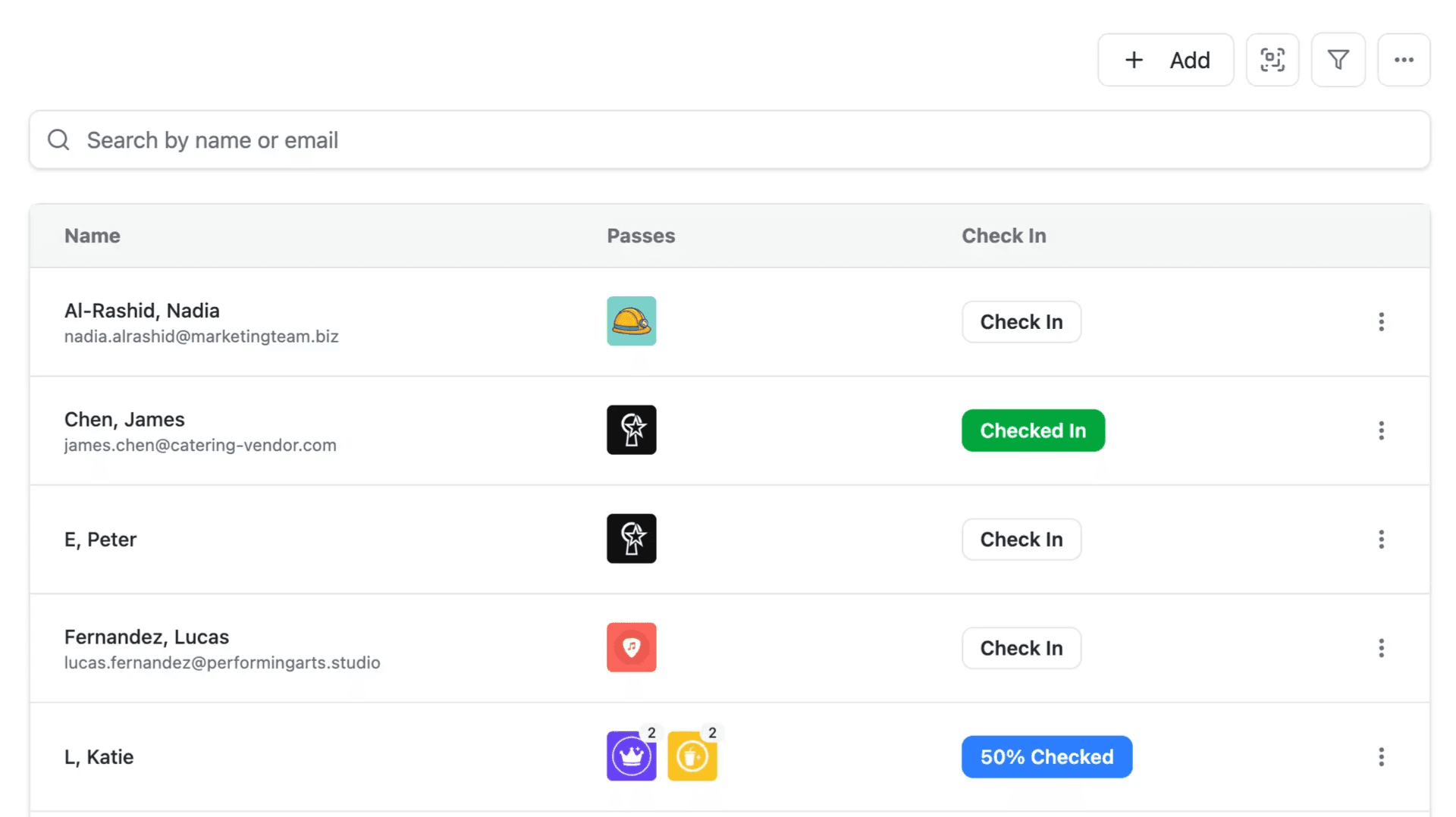This screenshot has width=1456, height=817.
Task: Open row options for Nadia Al-Rashid
Action: pyautogui.click(x=1381, y=322)
